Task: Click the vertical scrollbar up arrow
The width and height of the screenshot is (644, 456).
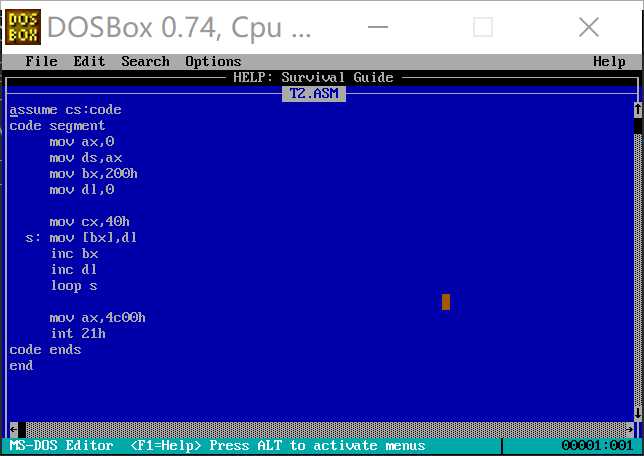Action: pyautogui.click(x=638, y=109)
